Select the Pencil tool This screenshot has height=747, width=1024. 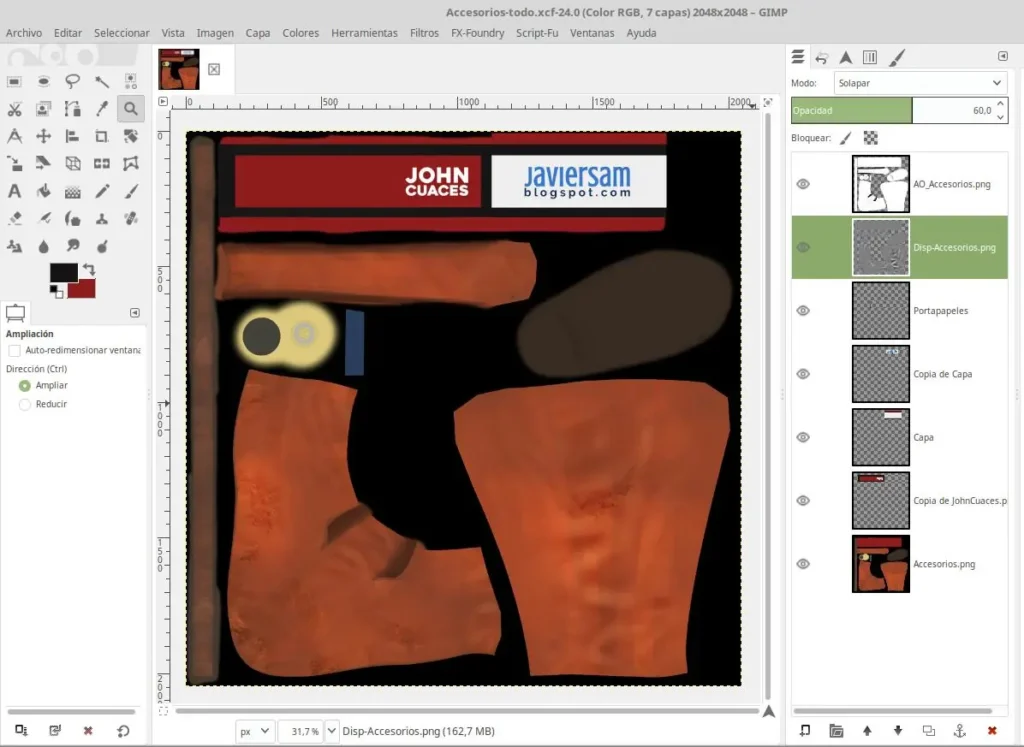coord(102,191)
